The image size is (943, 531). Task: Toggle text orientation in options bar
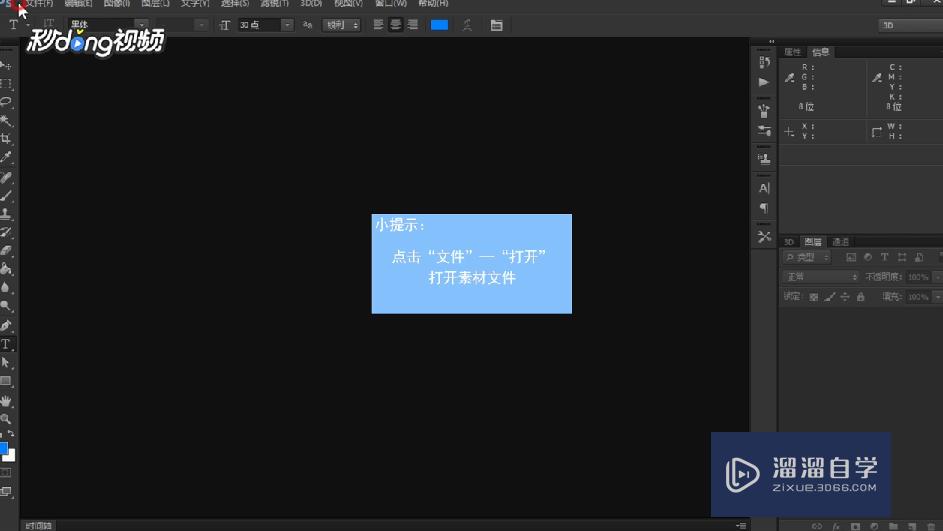click(x=49, y=25)
